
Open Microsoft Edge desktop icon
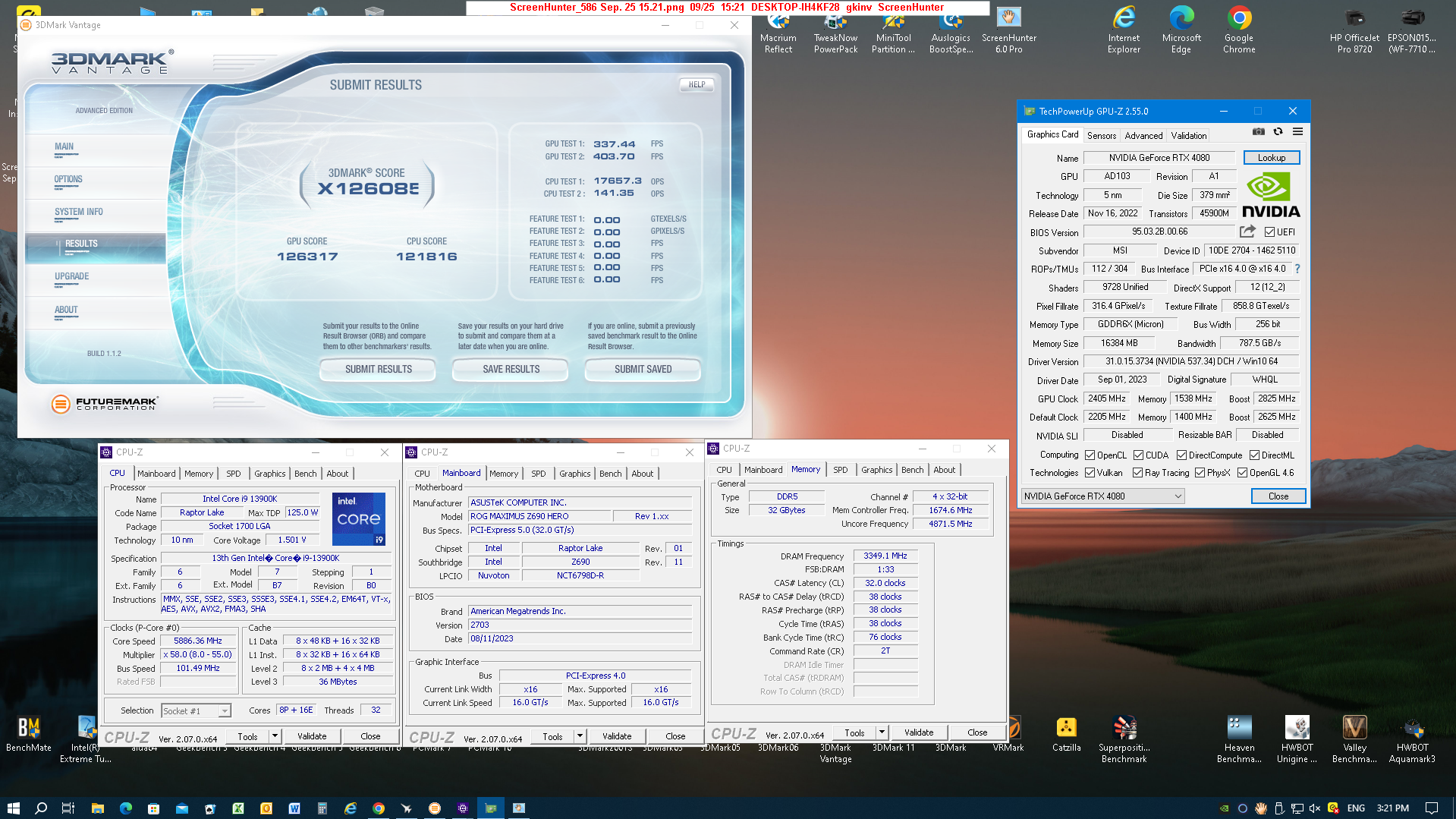[1181, 30]
